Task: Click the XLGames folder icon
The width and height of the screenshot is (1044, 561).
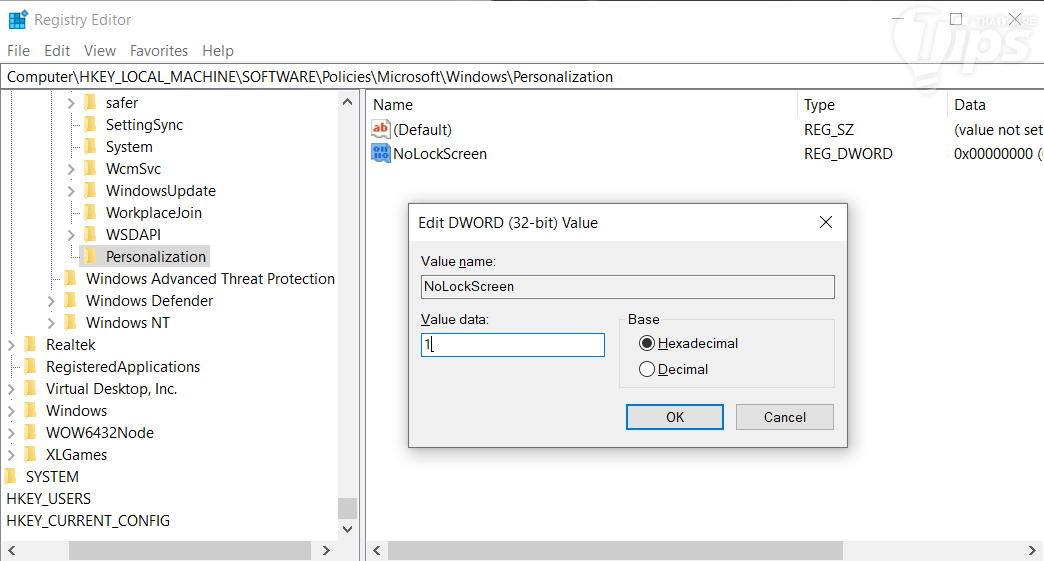Action: pyautogui.click(x=30, y=455)
